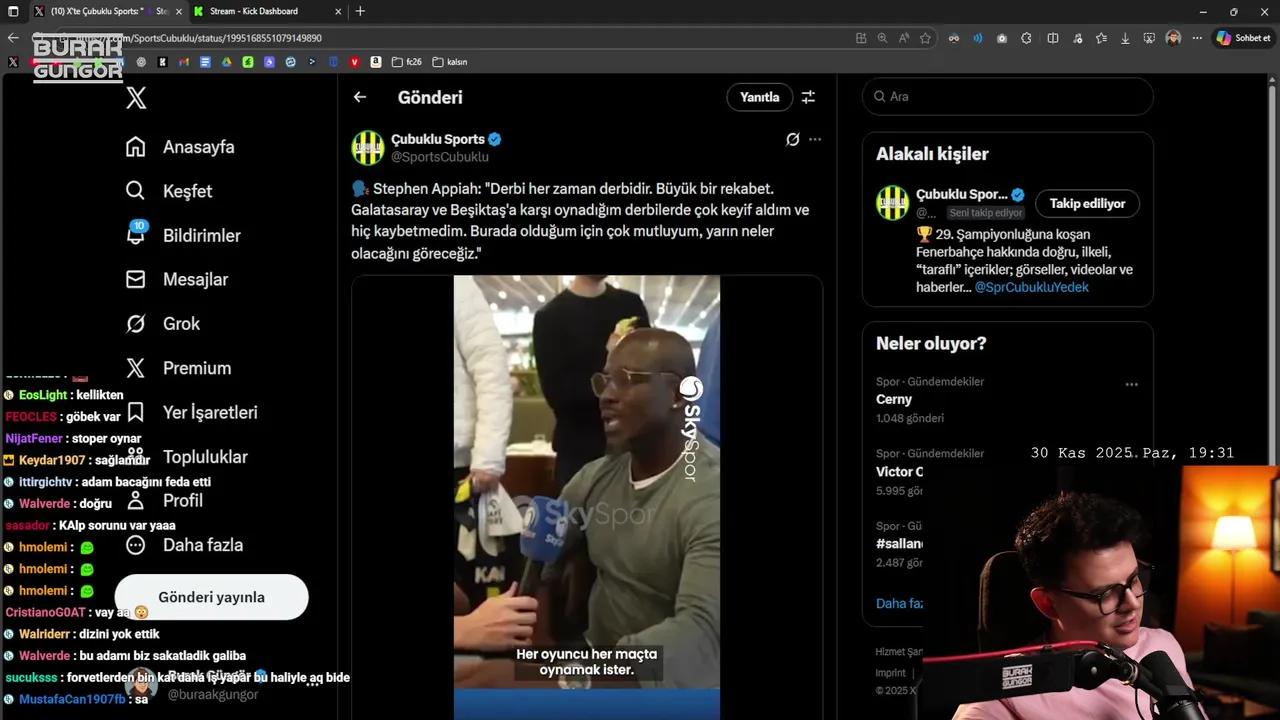Click screenshot camera extension icon
The image size is (1280, 720).
coord(1002,38)
